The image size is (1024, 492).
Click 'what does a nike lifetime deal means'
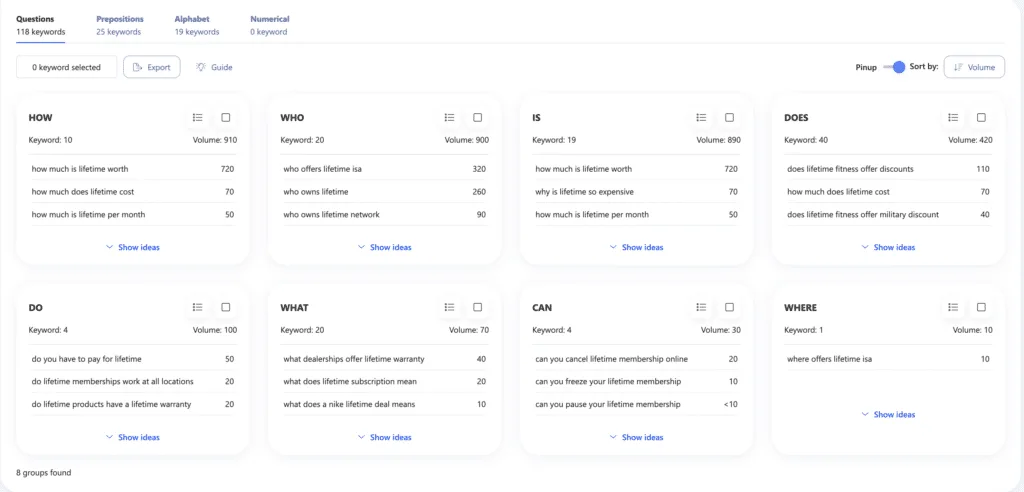click(x=349, y=404)
